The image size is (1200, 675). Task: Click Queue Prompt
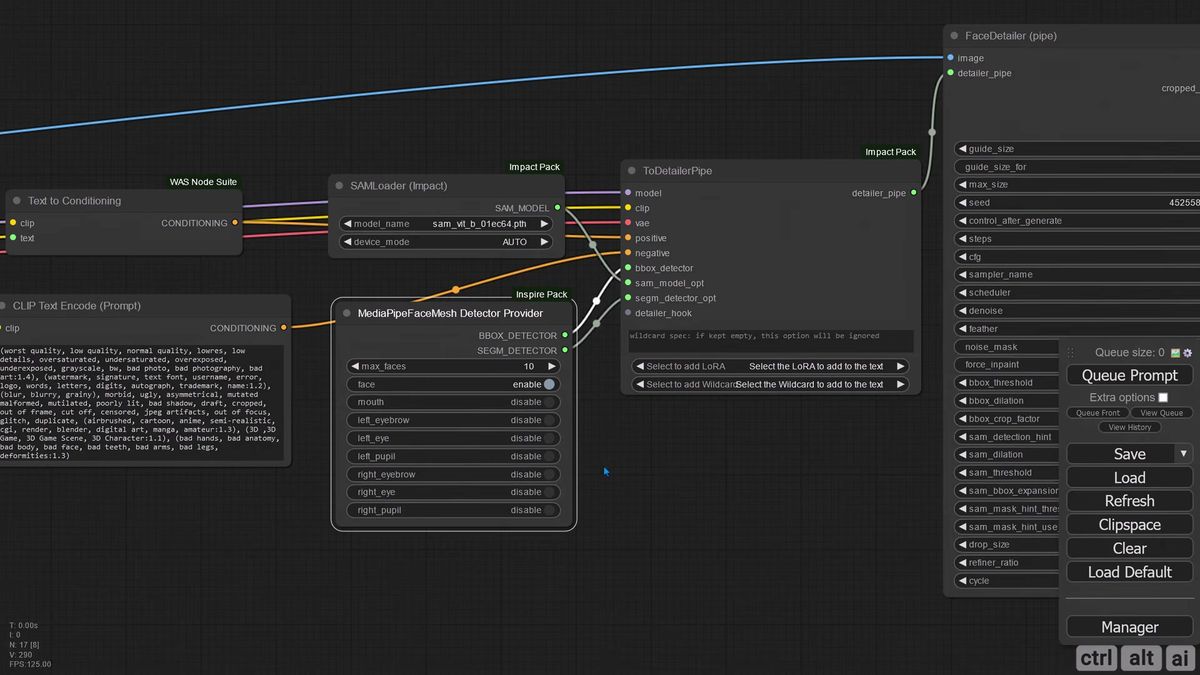click(x=1130, y=375)
